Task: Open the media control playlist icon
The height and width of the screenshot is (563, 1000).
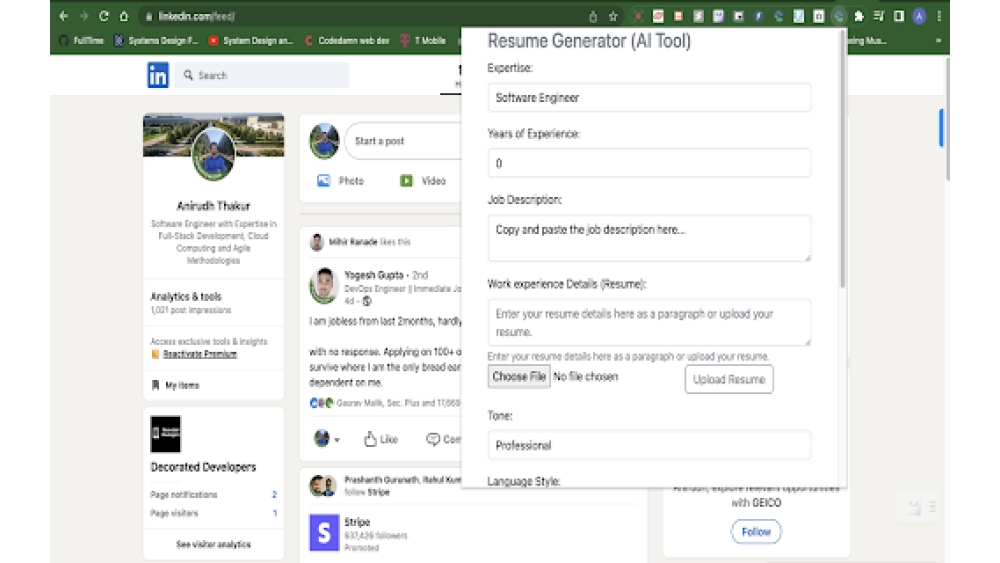Action: click(x=879, y=17)
